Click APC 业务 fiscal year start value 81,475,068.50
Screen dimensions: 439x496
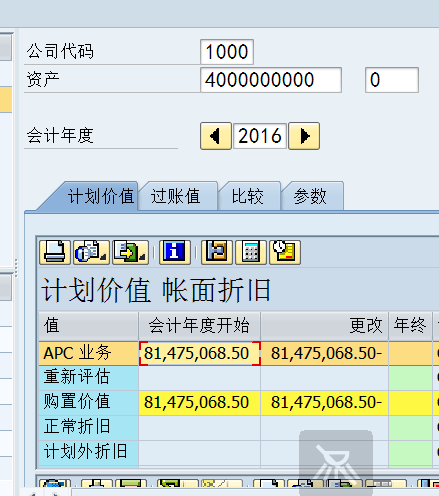coord(199,353)
